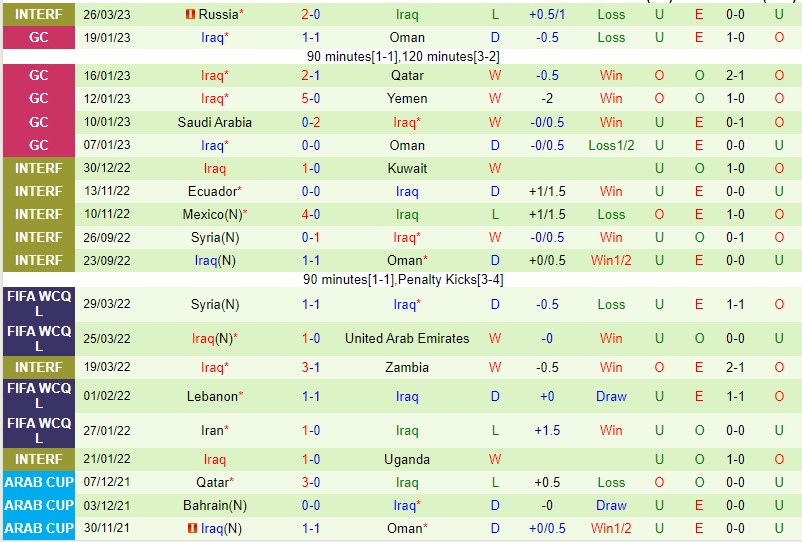Open the Kuwait team page
This screenshot has width=802, height=542.
point(407,168)
